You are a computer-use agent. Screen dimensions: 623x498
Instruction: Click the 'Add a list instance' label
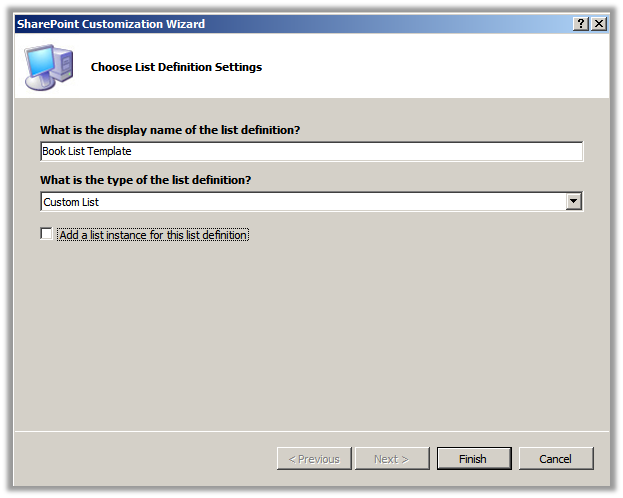(153, 235)
